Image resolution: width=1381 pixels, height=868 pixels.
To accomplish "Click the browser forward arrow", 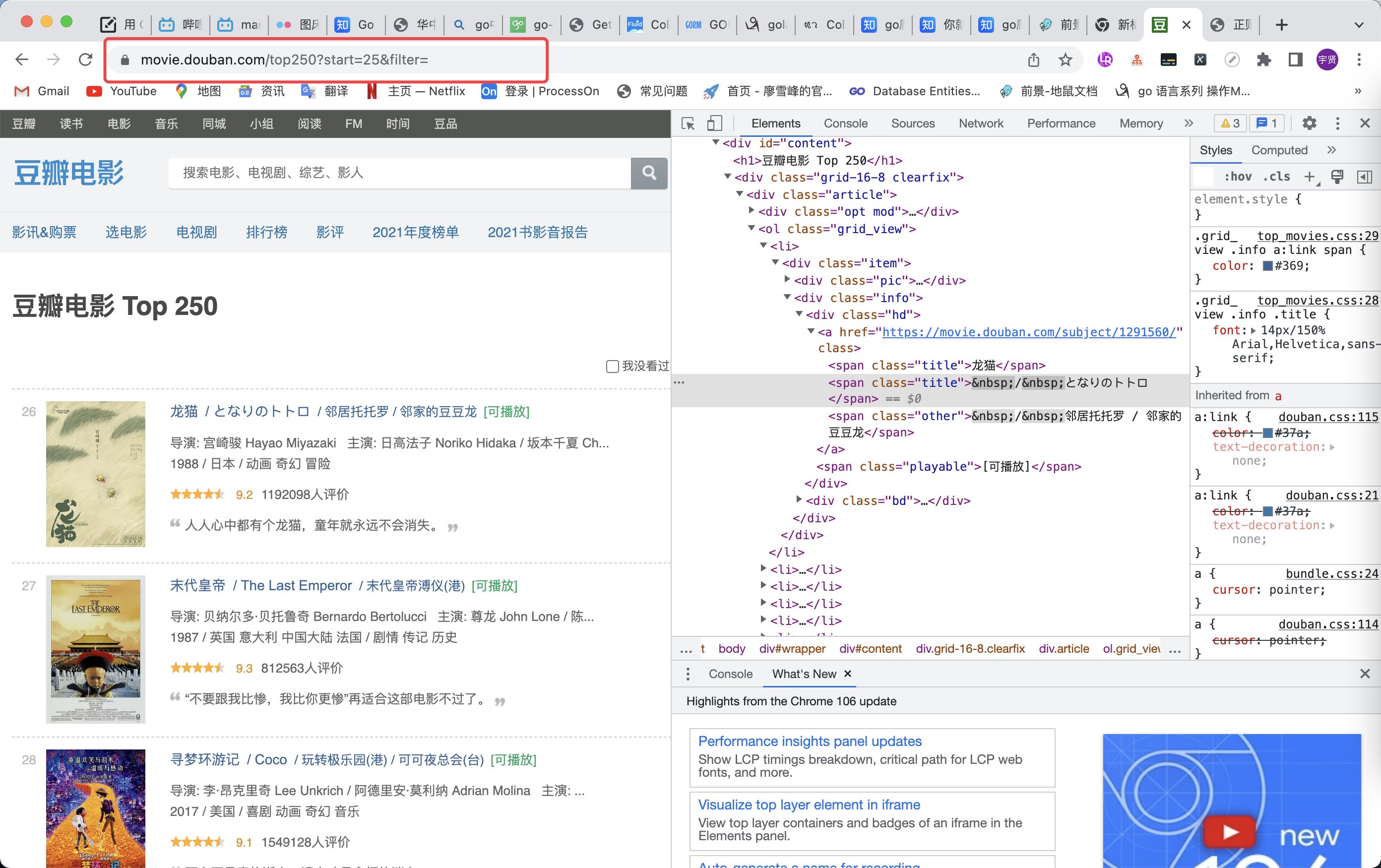I will tap(54, 60).
